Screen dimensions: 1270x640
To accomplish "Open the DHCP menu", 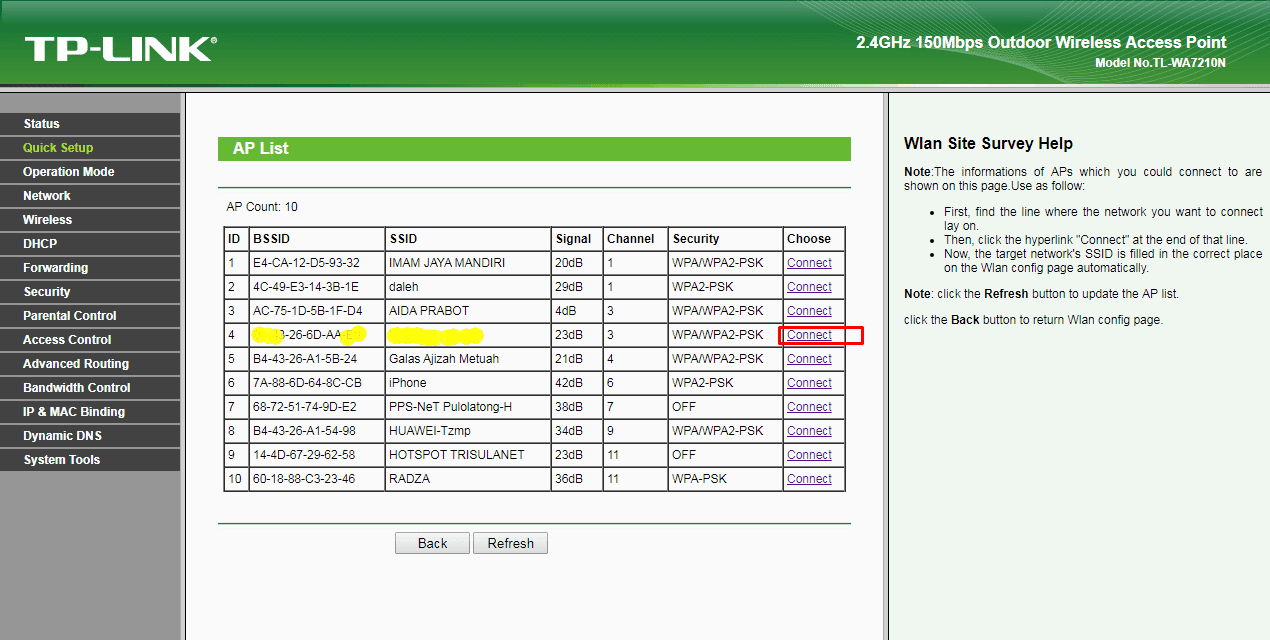I will click(x=90, y=244).
